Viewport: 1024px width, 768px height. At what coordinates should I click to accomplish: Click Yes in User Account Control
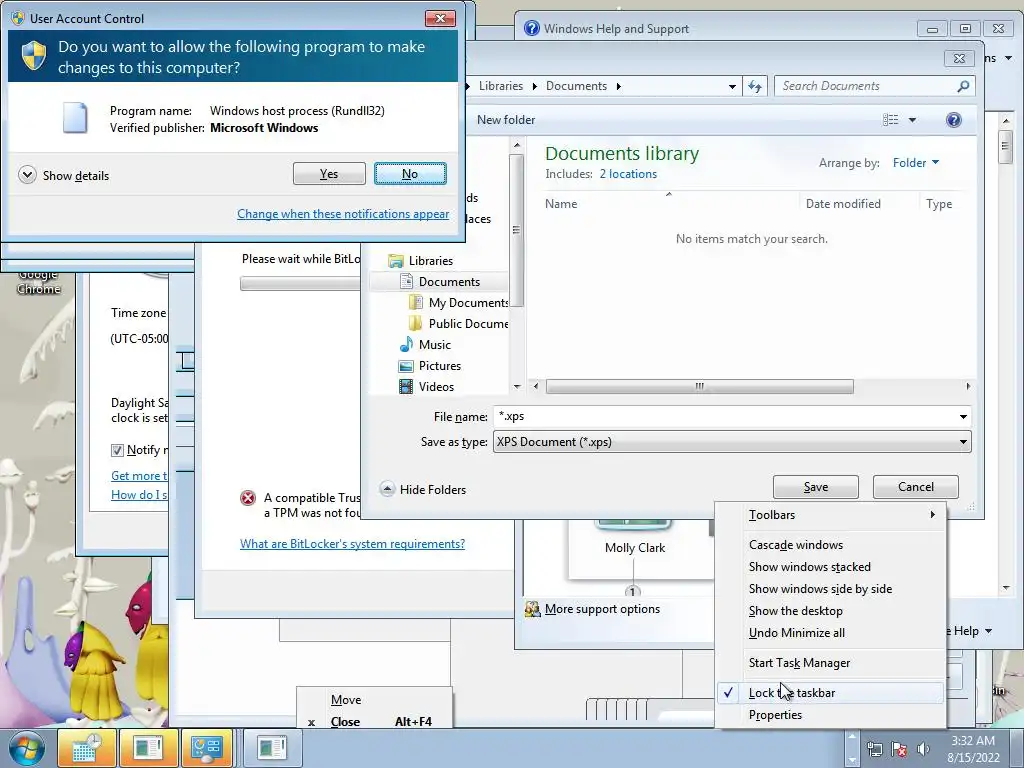(329, 174)
